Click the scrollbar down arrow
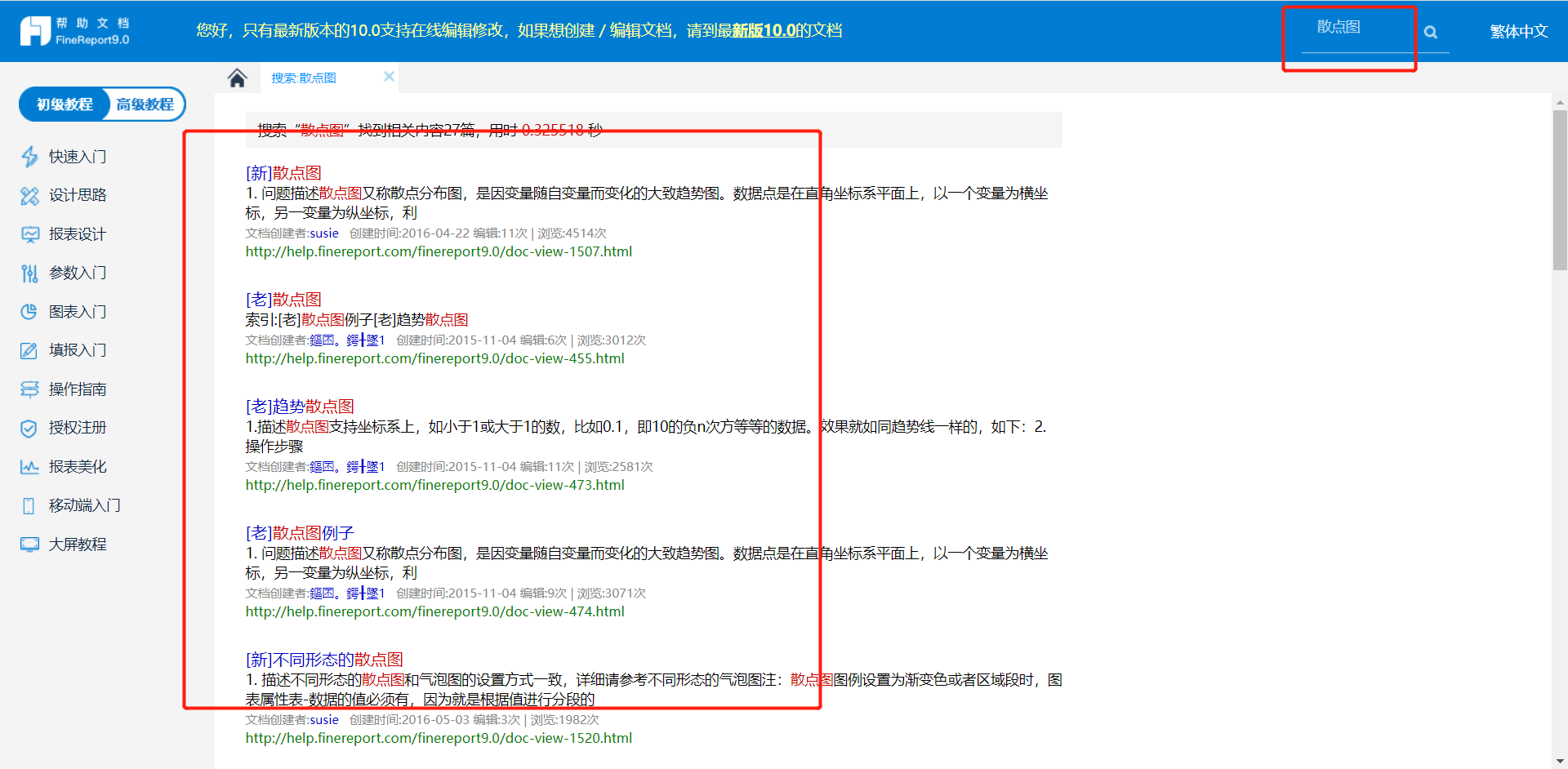 [1560, 762]
